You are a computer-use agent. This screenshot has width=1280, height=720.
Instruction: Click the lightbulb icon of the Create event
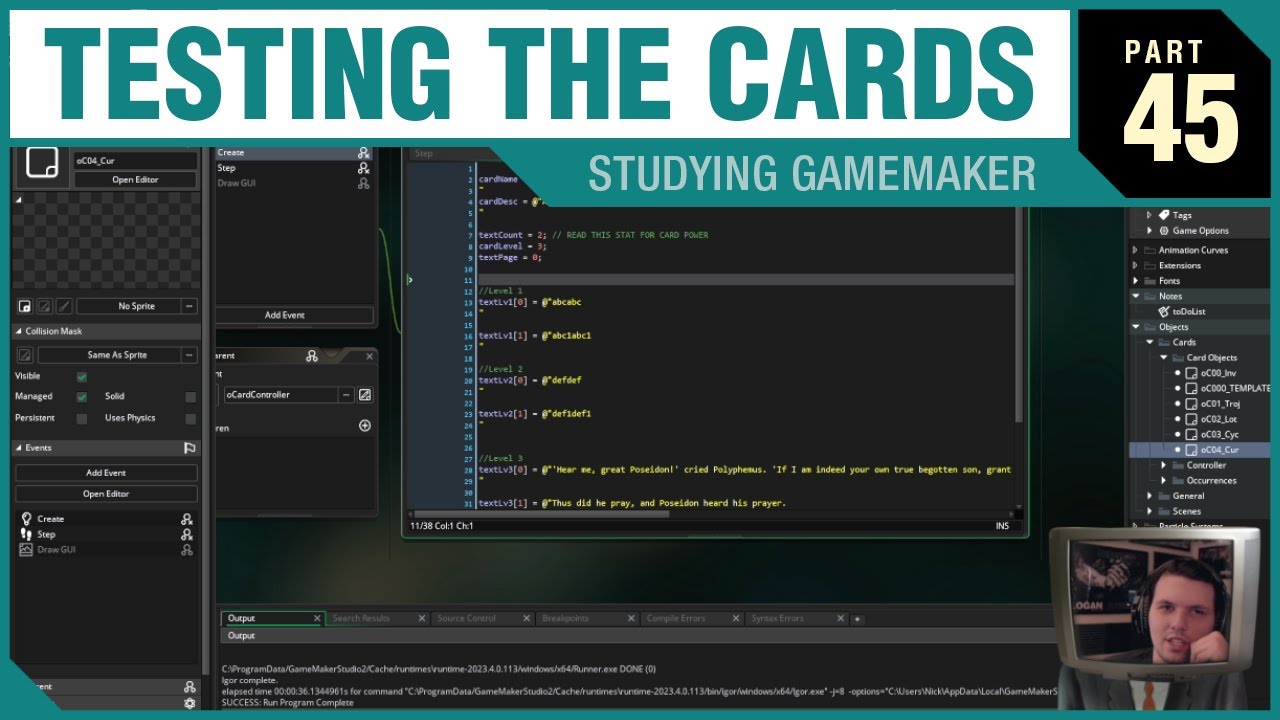click(26, 519)
